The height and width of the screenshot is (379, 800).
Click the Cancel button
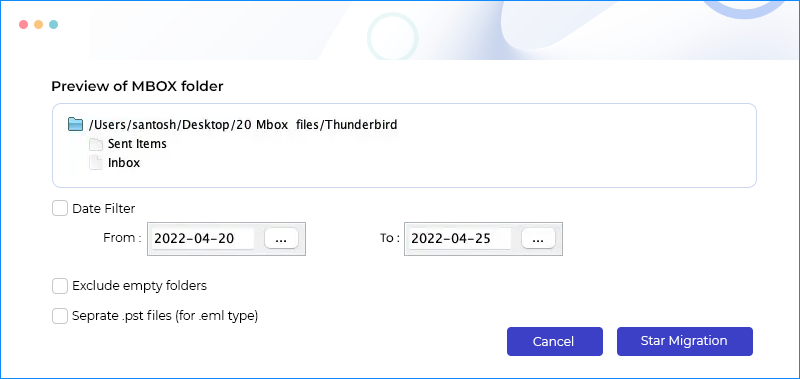(x=555, y=341)
